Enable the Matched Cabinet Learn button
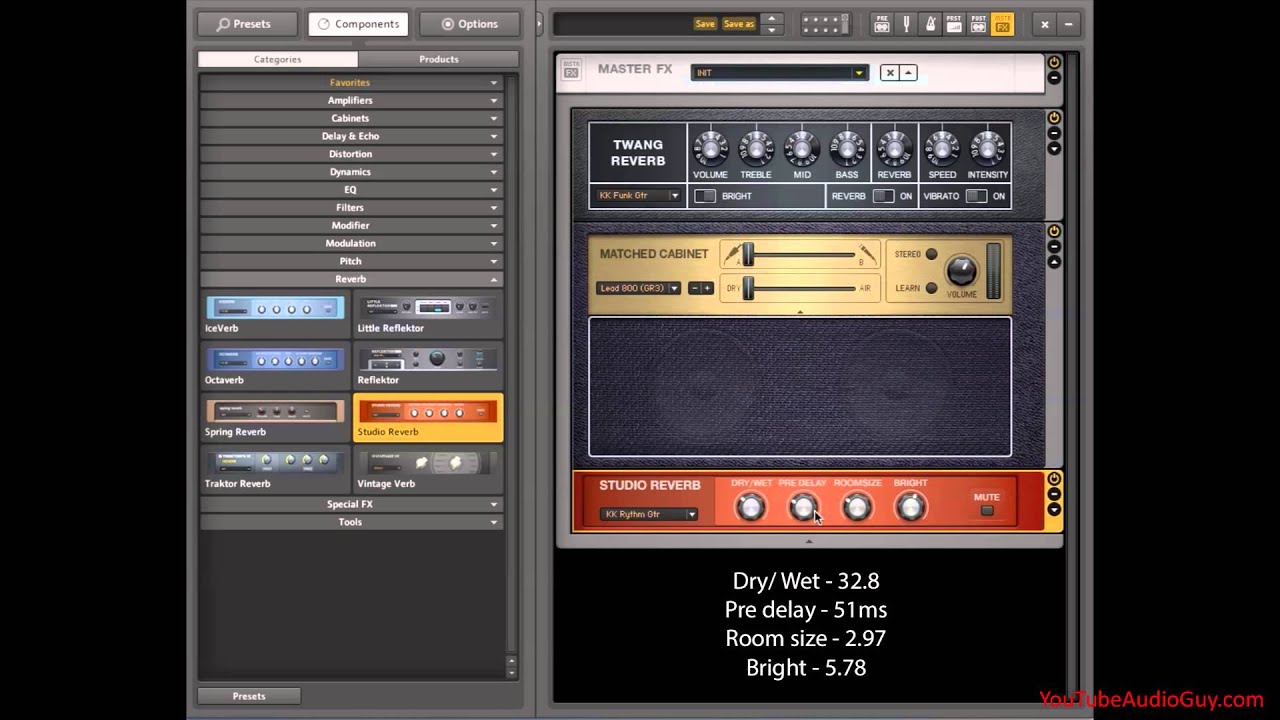Image resolution: width=1280 pixels, height=720 pixels. click(x=931, y=288)
